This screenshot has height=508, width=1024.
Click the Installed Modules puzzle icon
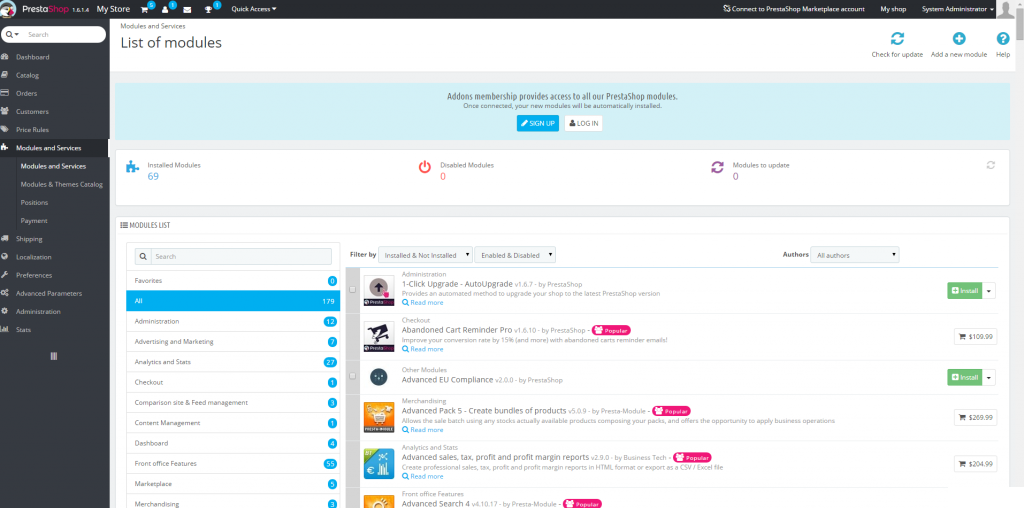133,167
